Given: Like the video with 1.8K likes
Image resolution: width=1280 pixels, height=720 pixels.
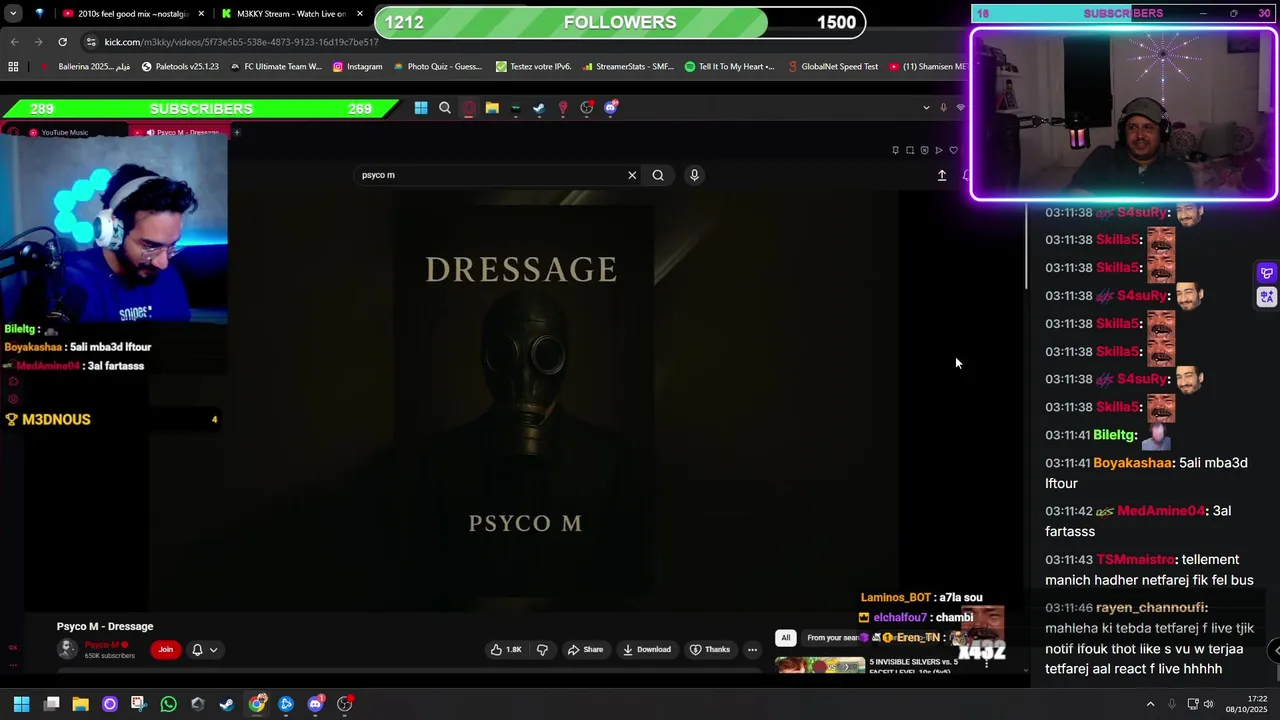Looking at the screenshot, I should click(507, 649).
